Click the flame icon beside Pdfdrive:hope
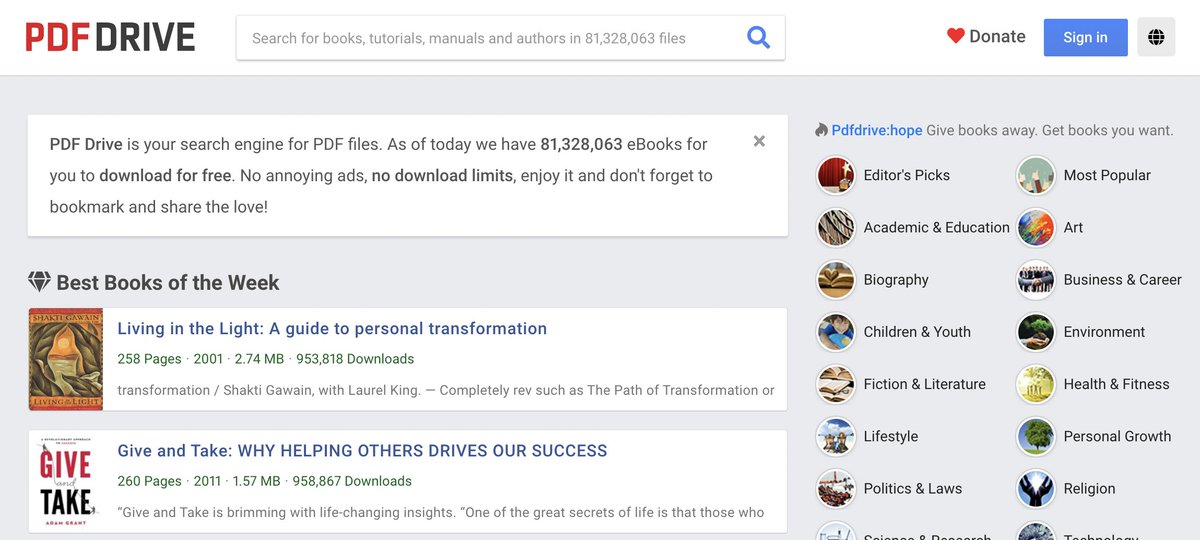The image size is (1200, 540). pos(822,130)
